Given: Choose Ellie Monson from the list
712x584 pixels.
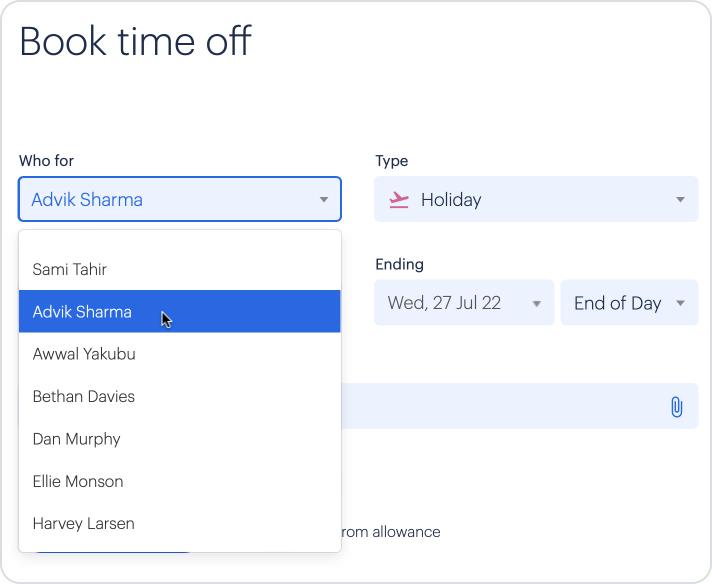Looking at the screenshot, I should coord(180,481).
